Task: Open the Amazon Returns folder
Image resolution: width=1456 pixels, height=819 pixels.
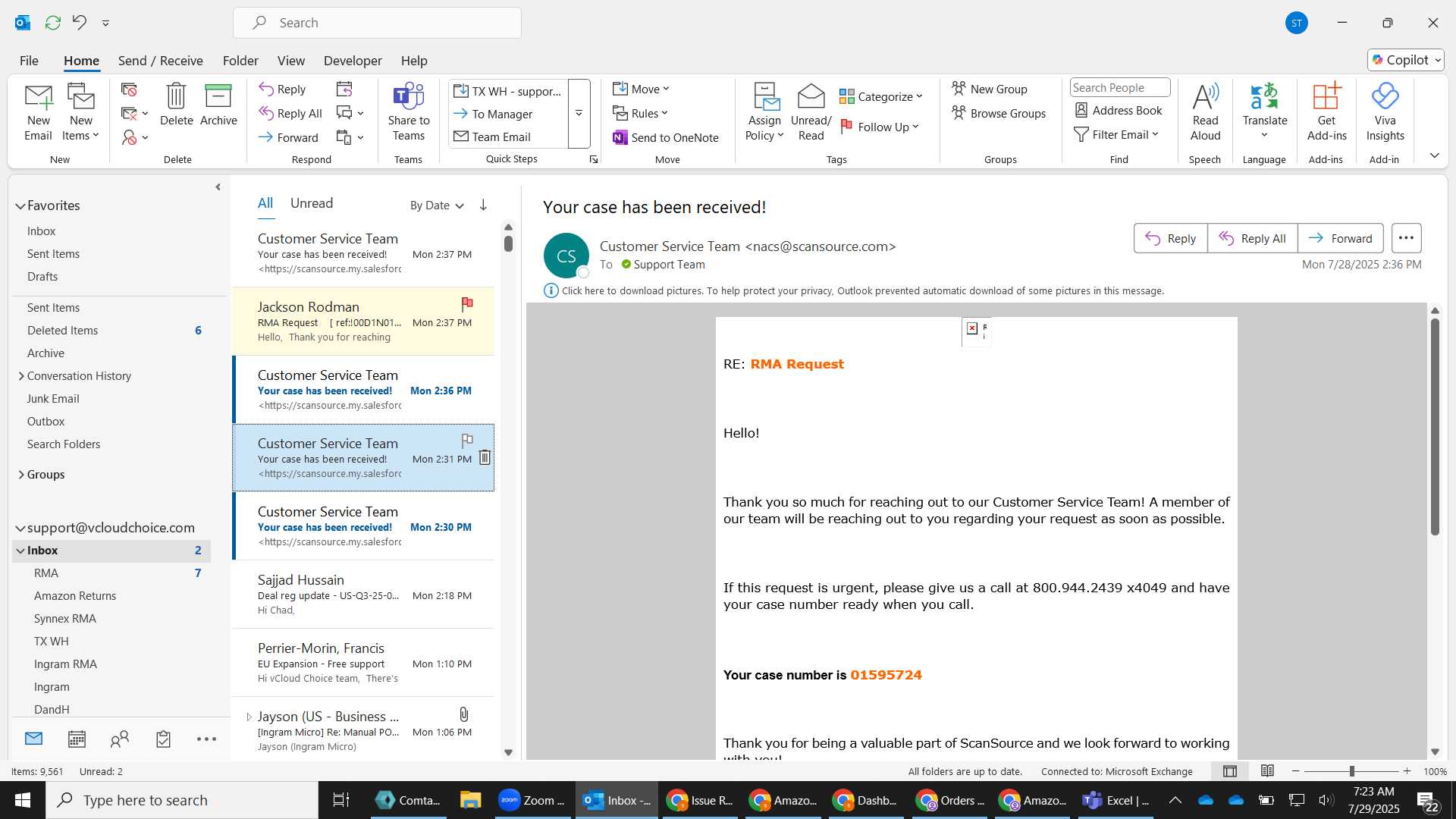Action: [75, 596]
